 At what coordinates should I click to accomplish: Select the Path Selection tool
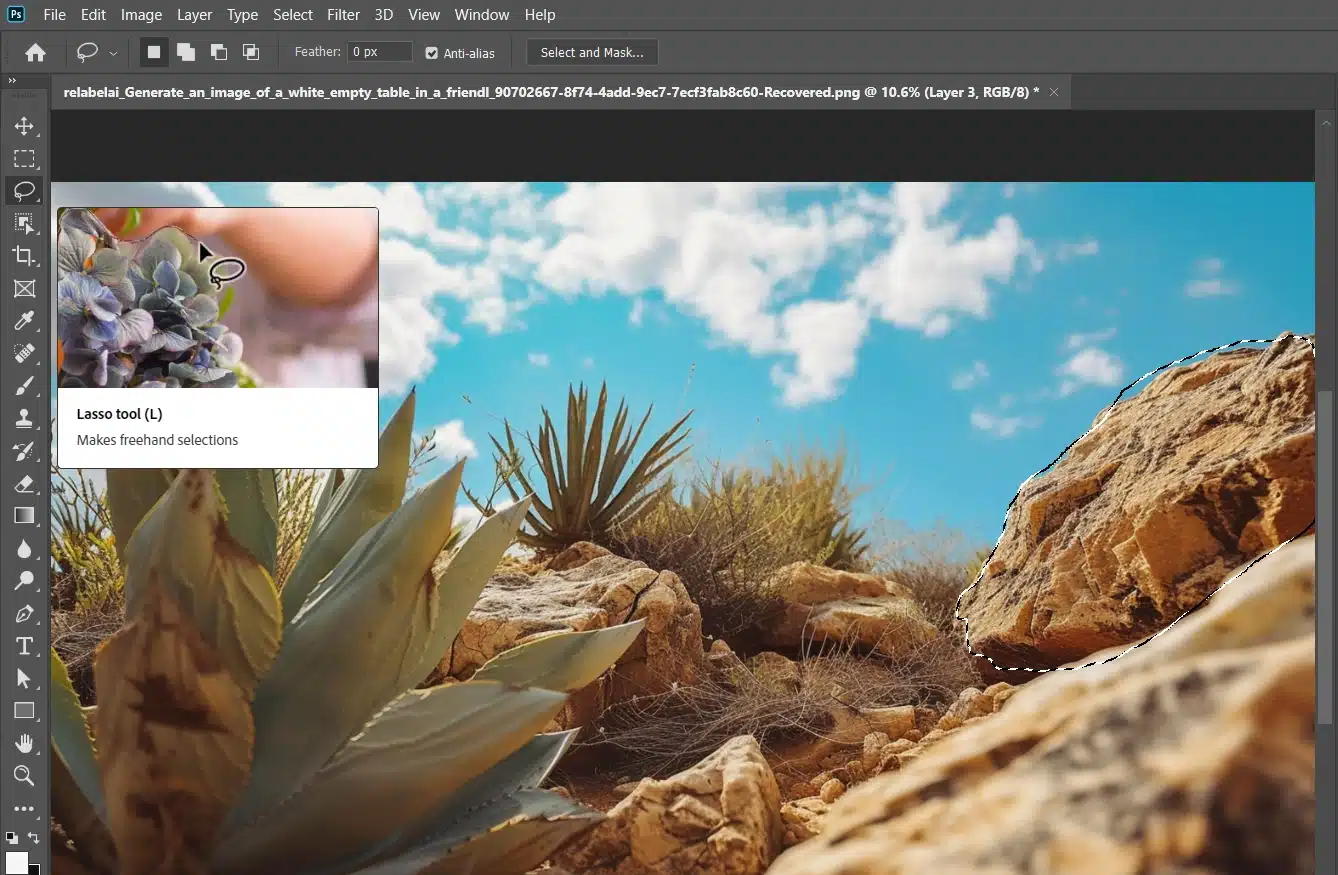coord(24,678)
